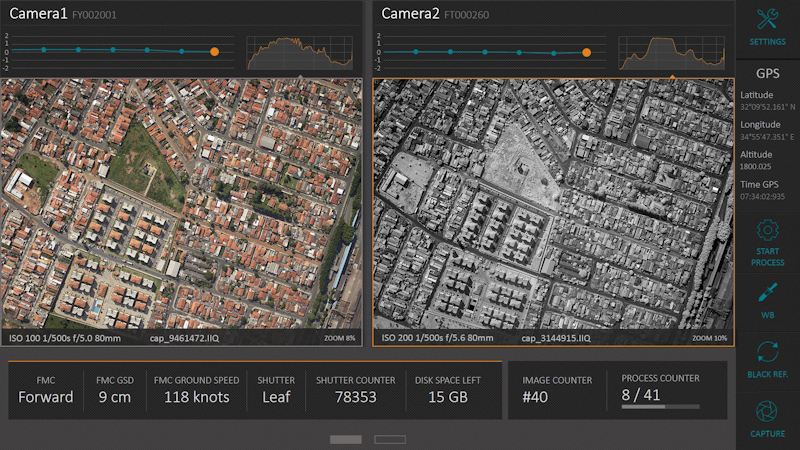Click the Altitude value 1800.025
800x450 pixels.
756,167
